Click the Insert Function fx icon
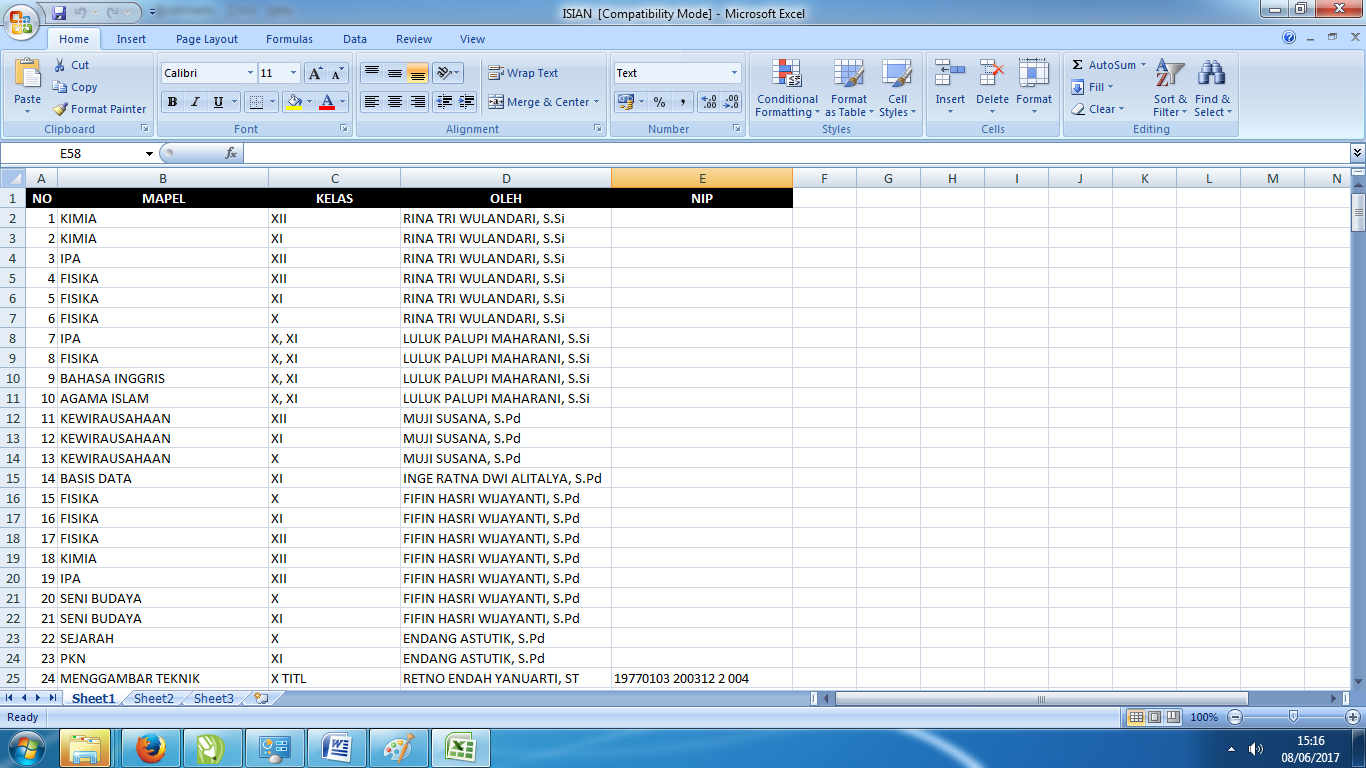This screenshot has height=768, width=1366. 231,153
